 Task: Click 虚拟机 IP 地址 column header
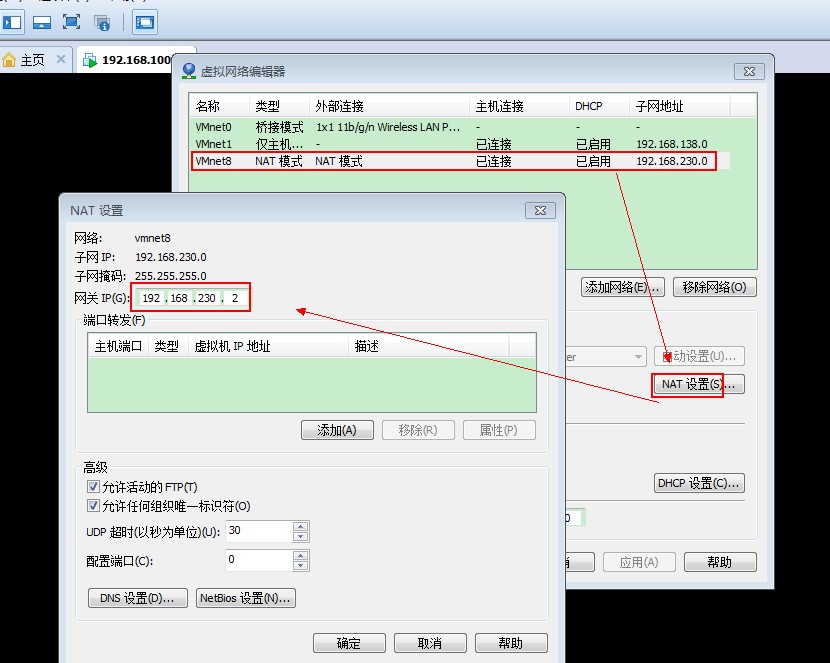click(268, 346)
